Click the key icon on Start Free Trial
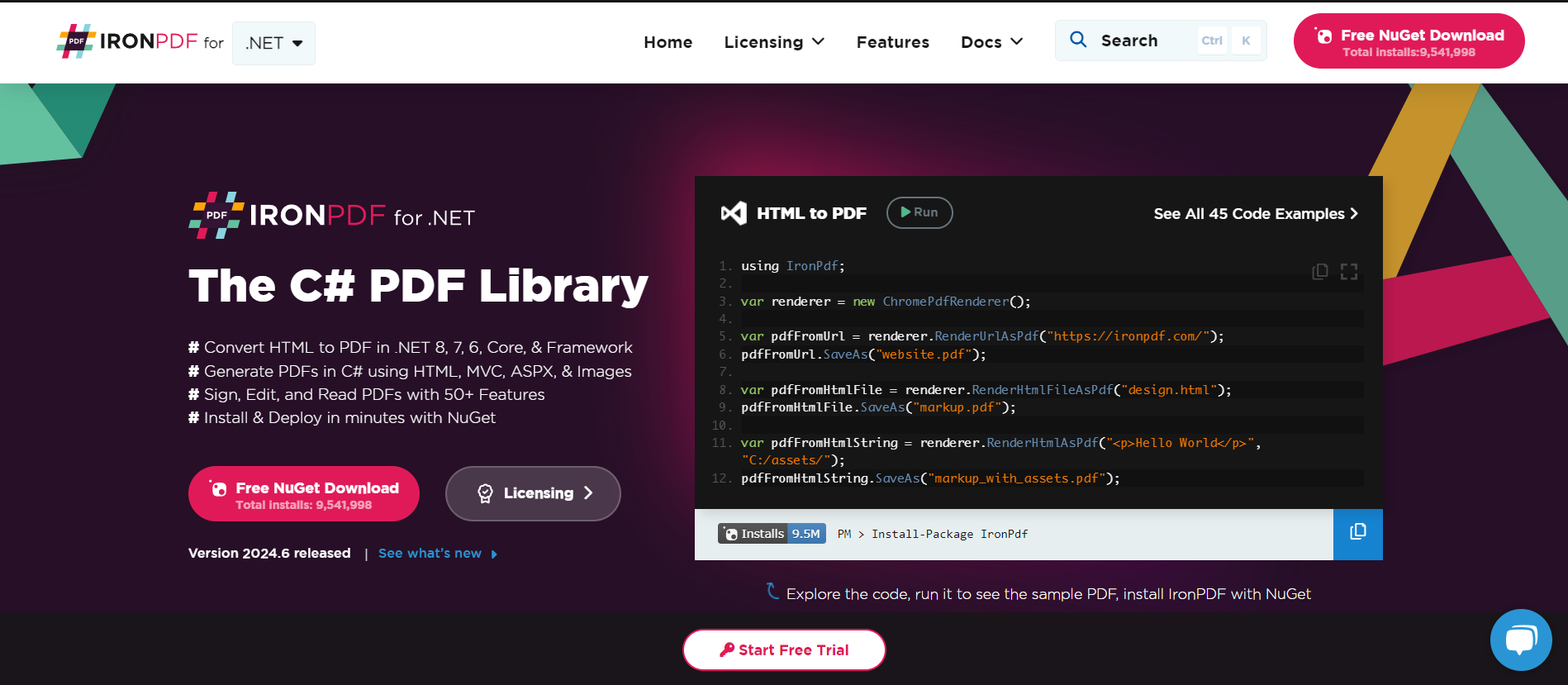Viewport: 1568px width, 685px height. pyautogui.click(x=727, y=649)
